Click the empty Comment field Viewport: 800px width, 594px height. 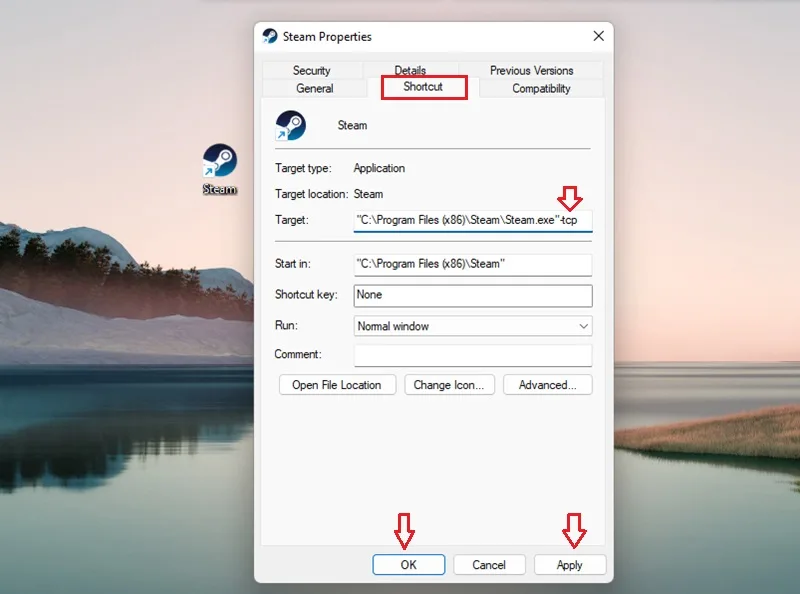point(473,355)
